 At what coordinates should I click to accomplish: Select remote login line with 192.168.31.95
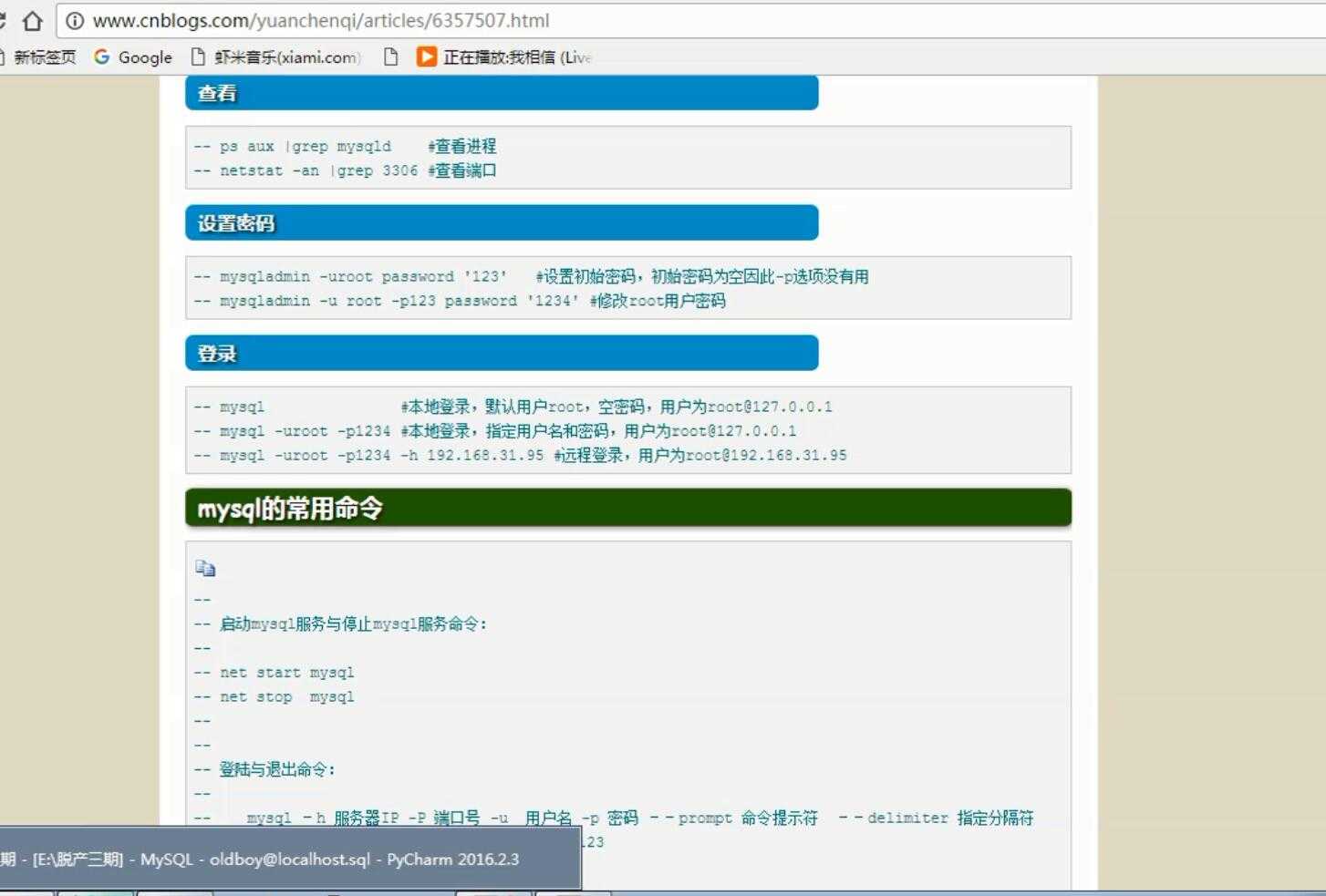point(520,455)
